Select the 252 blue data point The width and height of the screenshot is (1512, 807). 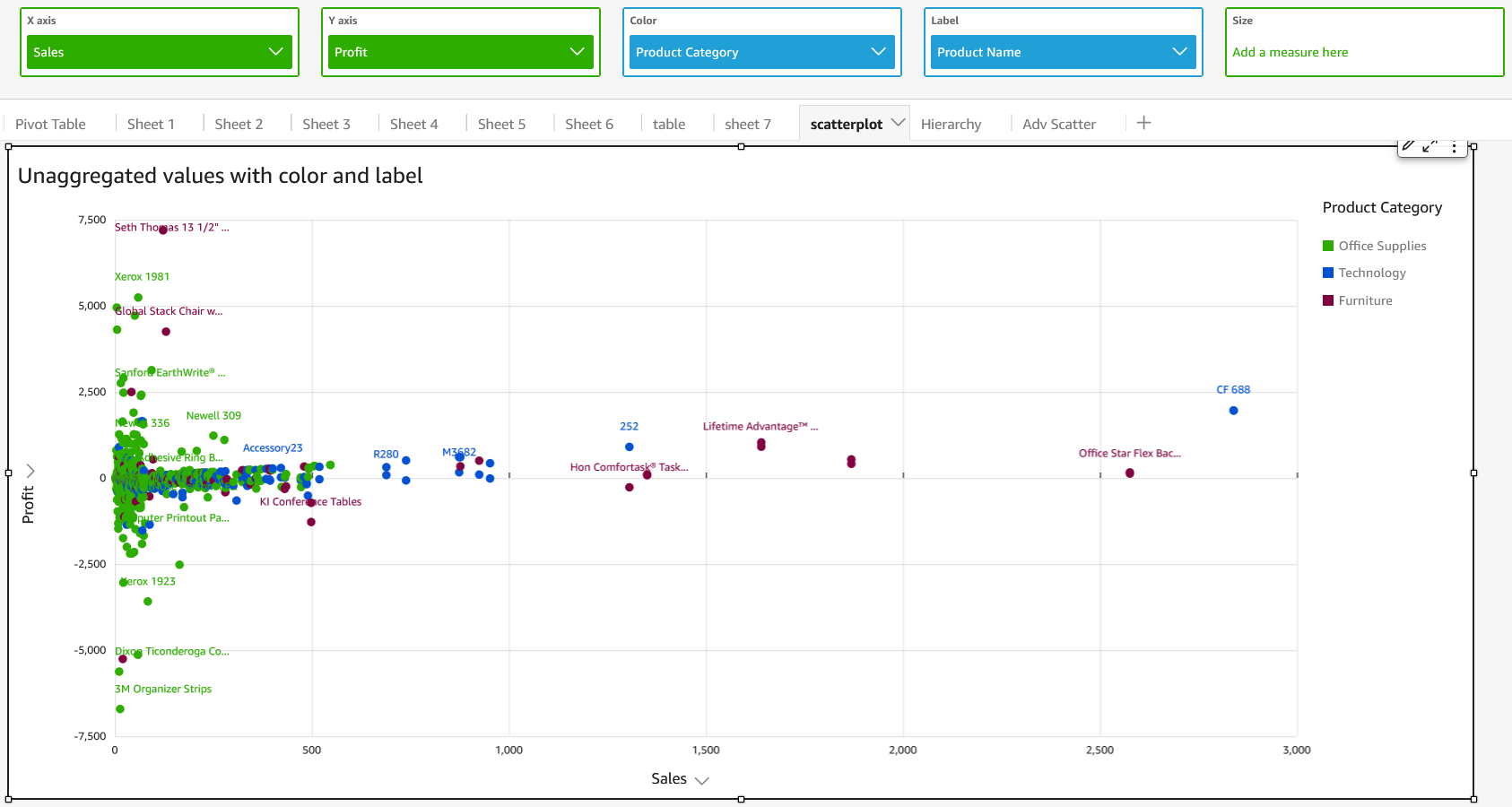(x=629, y=447)
